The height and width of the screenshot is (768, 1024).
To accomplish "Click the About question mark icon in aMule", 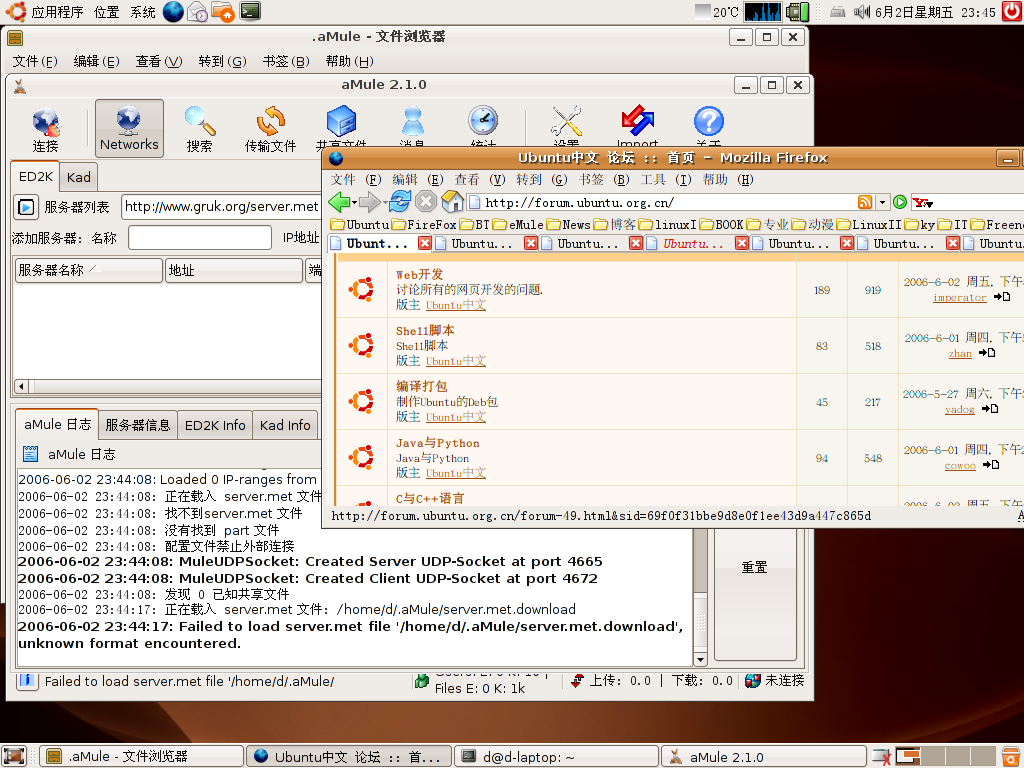I will (x=709, y=121).
